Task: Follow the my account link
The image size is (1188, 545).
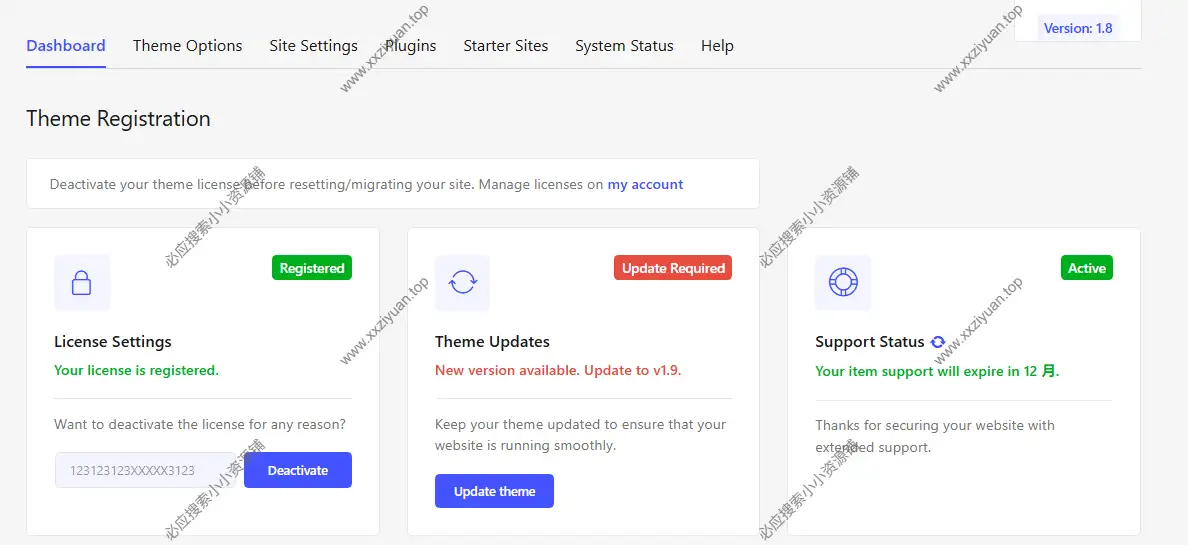Action: 645,184
